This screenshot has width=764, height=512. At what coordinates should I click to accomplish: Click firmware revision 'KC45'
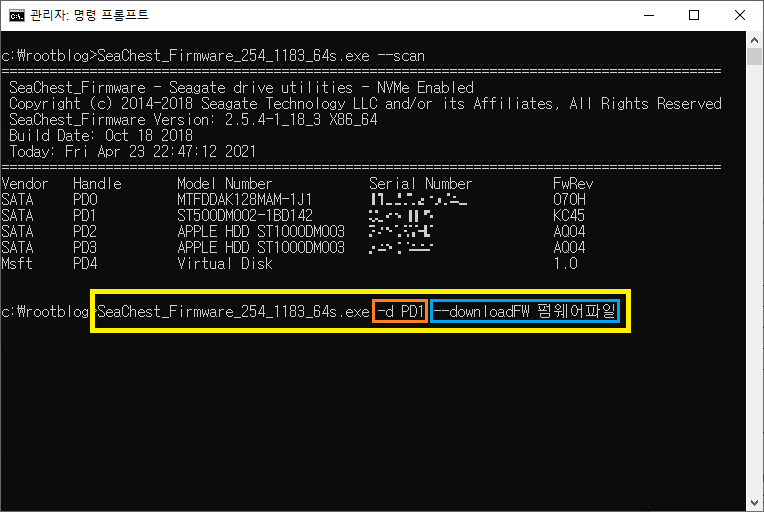(569, 216)
